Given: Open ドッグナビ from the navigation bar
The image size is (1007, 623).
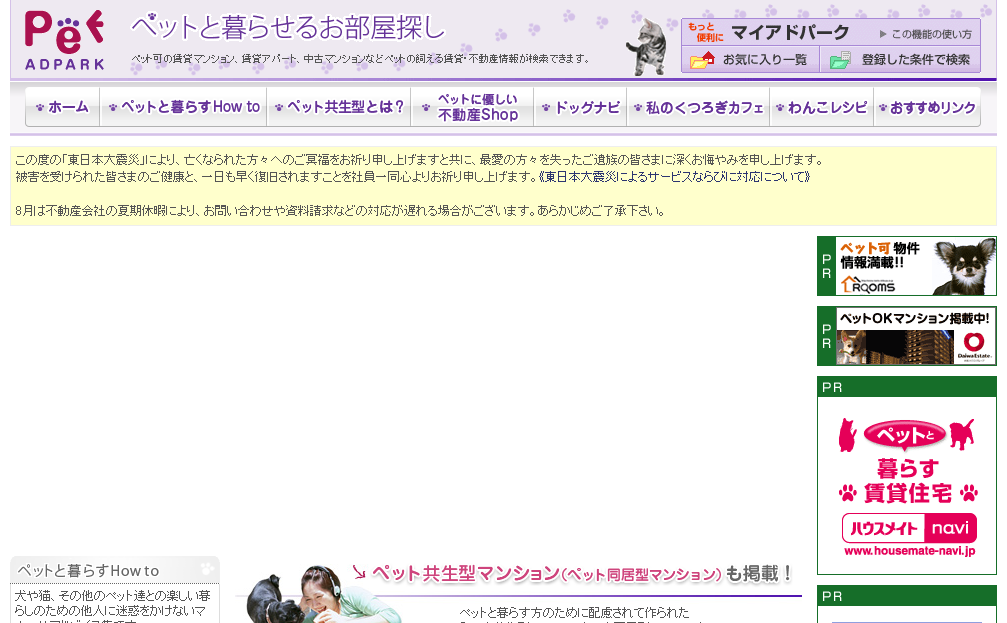Looking at the screenshot, I should coord(580,107).
